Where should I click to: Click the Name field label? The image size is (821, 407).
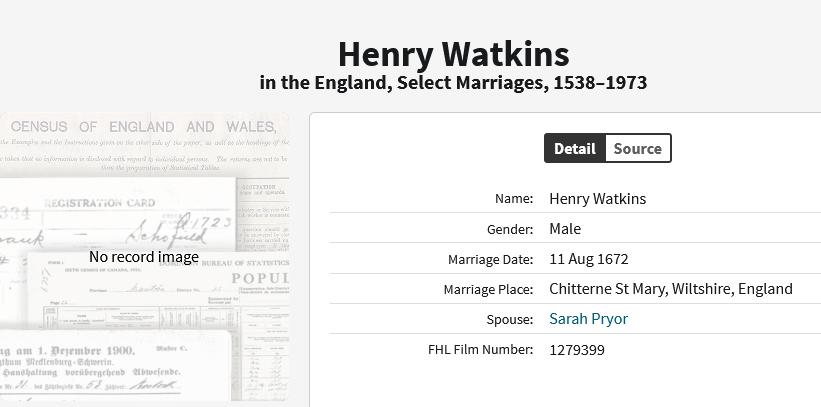(x=514, y=199)
